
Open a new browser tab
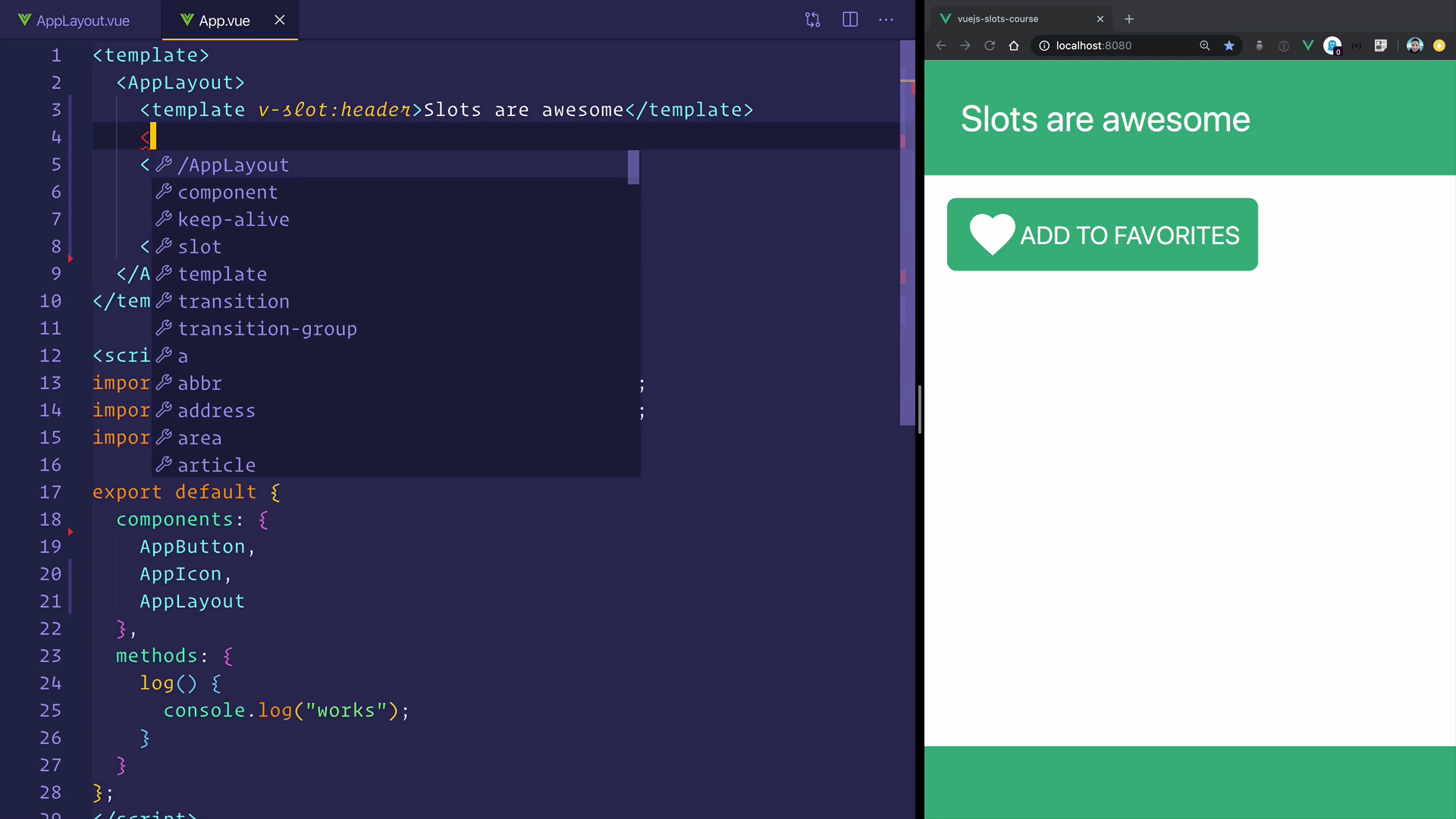1129,19
